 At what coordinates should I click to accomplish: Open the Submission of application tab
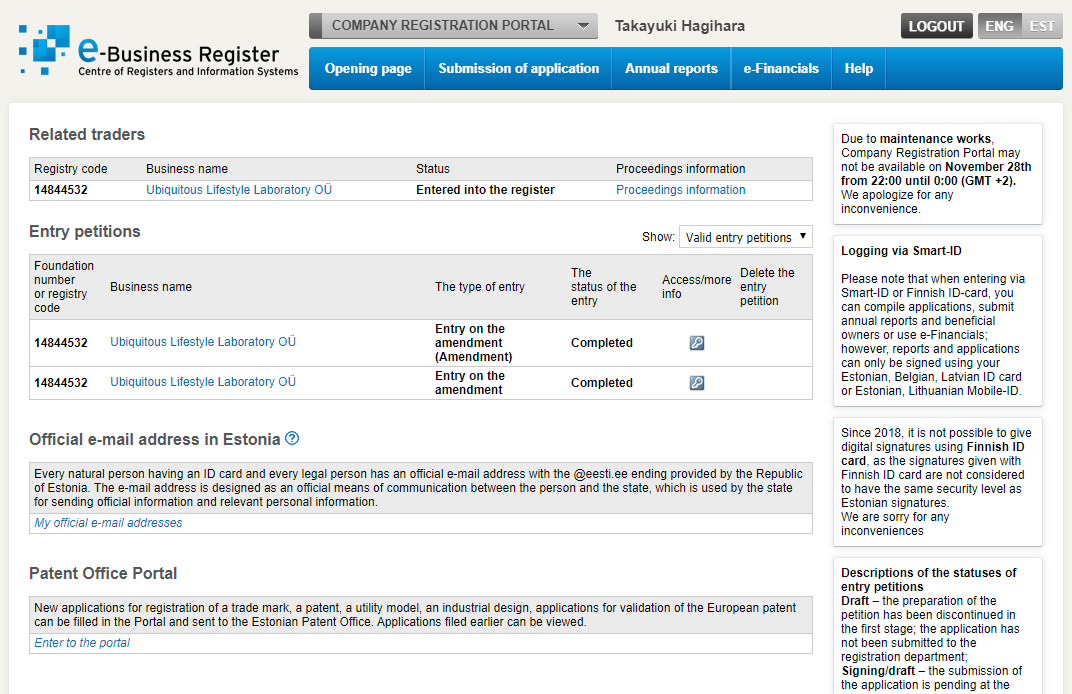pyautogui.click(x=518, y=68)
